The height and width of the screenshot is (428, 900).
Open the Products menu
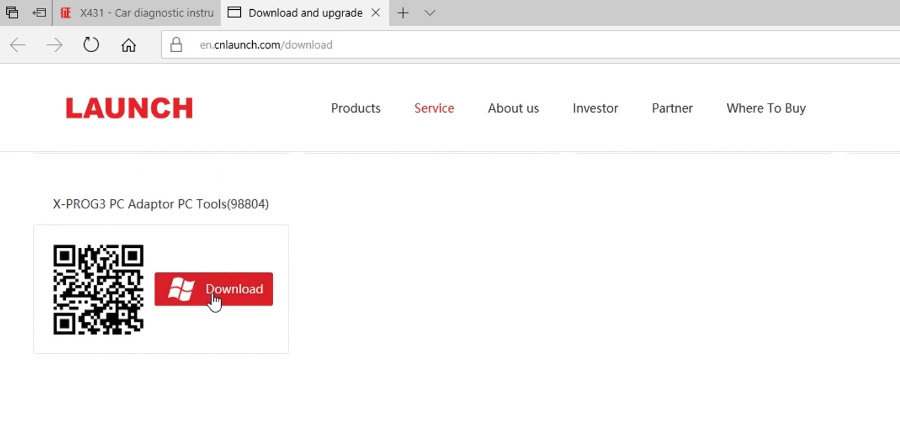click(x=356, y=108)
